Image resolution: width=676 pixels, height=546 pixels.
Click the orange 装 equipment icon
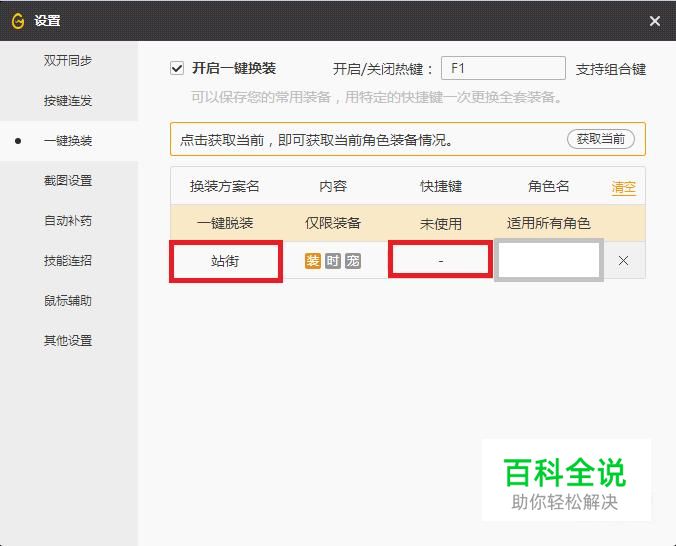click(x=313, y=261)
